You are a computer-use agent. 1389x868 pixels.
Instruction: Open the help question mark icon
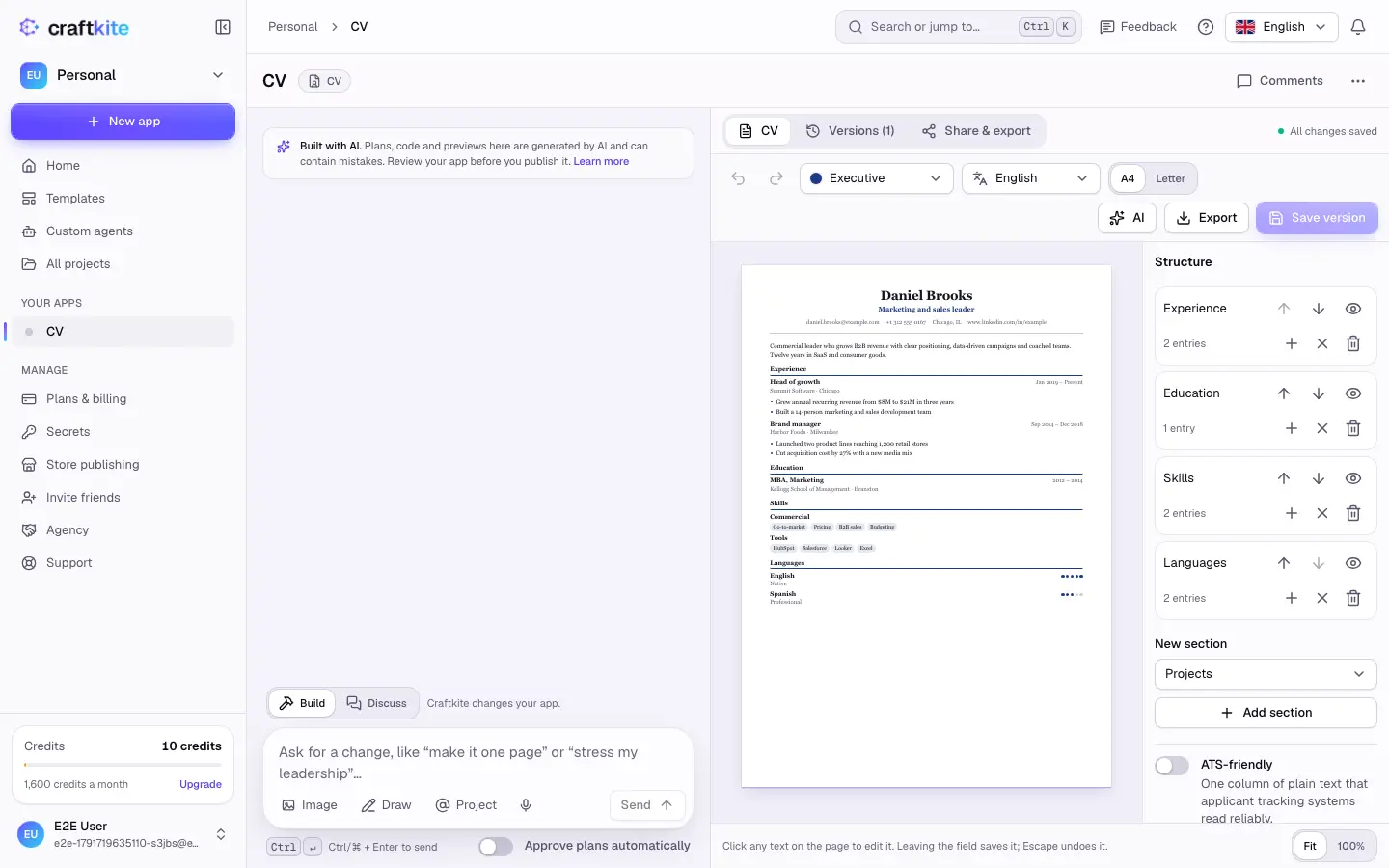(1206, 27)
